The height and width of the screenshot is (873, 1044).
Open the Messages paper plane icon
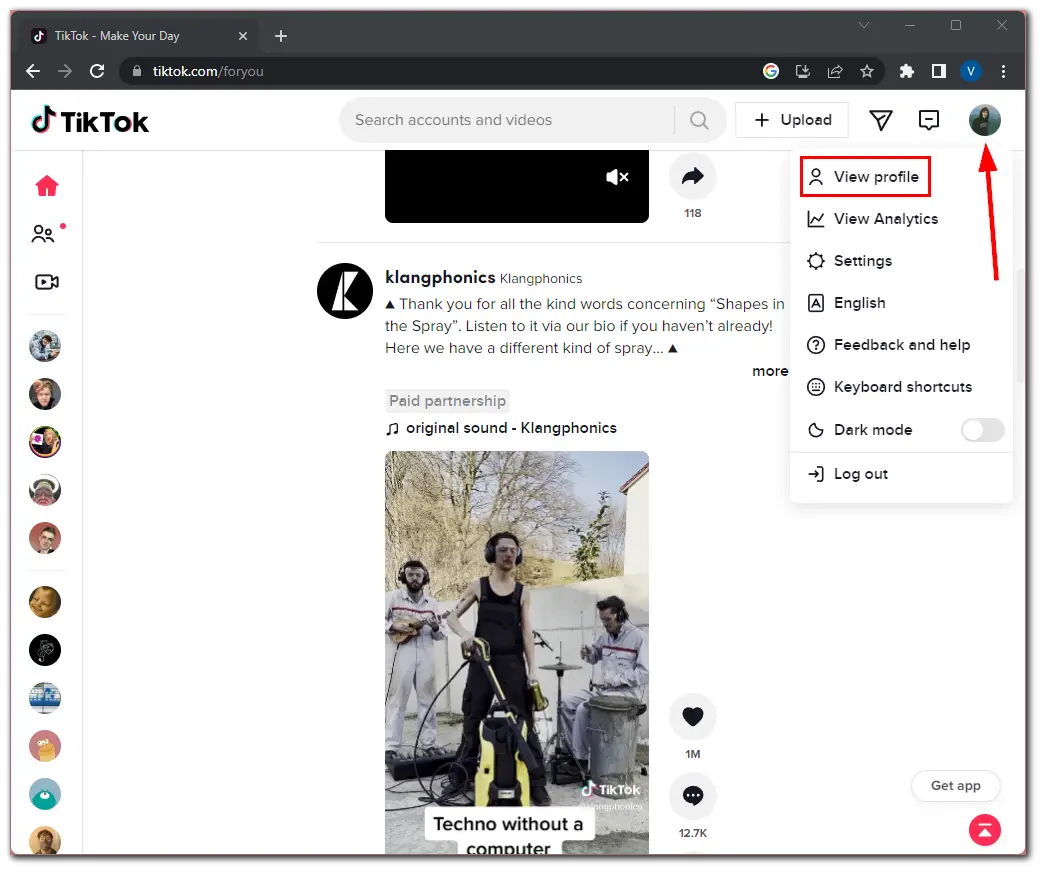tap(880, 121)
